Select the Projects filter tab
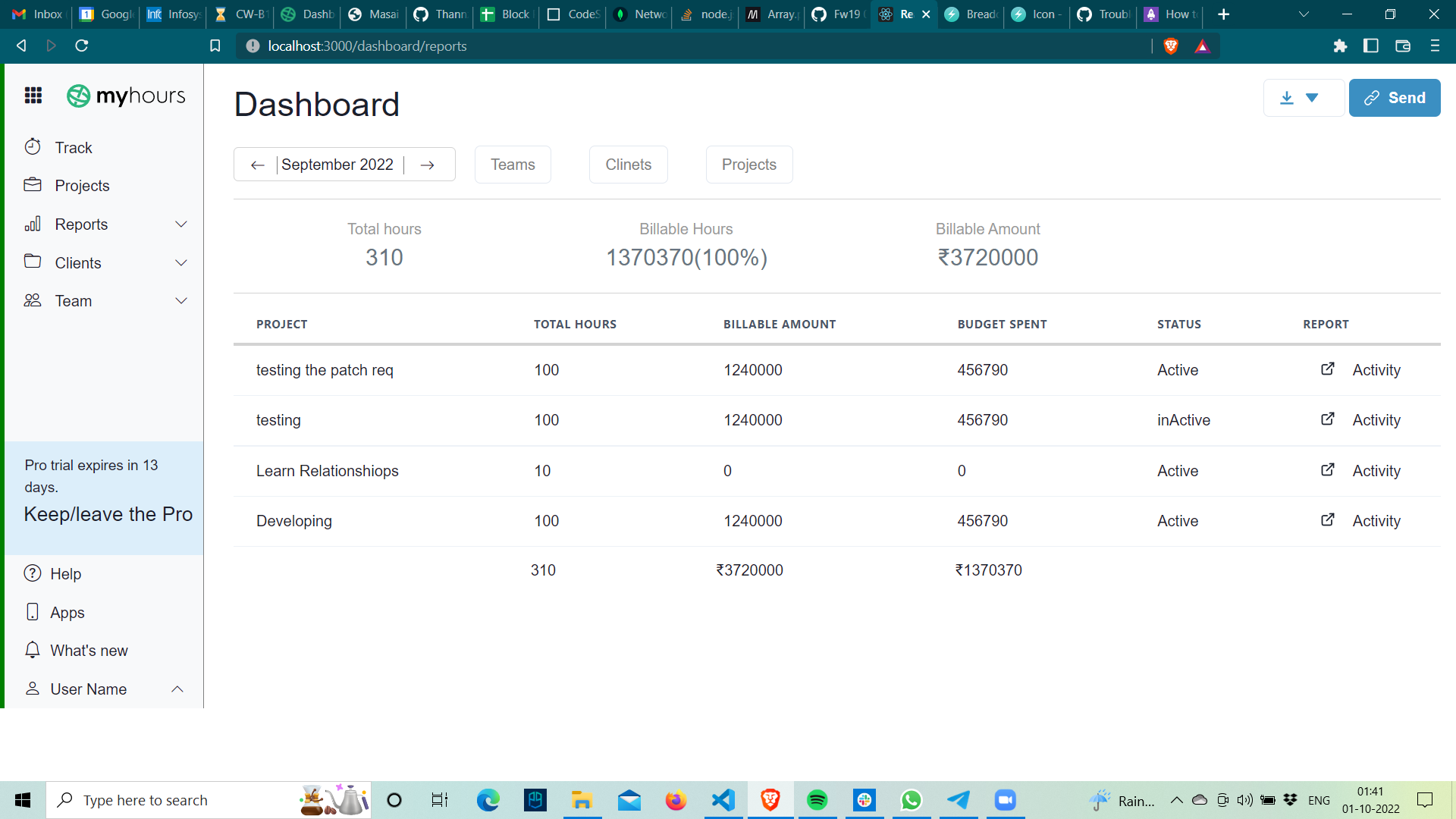 [x=748, y=165]
